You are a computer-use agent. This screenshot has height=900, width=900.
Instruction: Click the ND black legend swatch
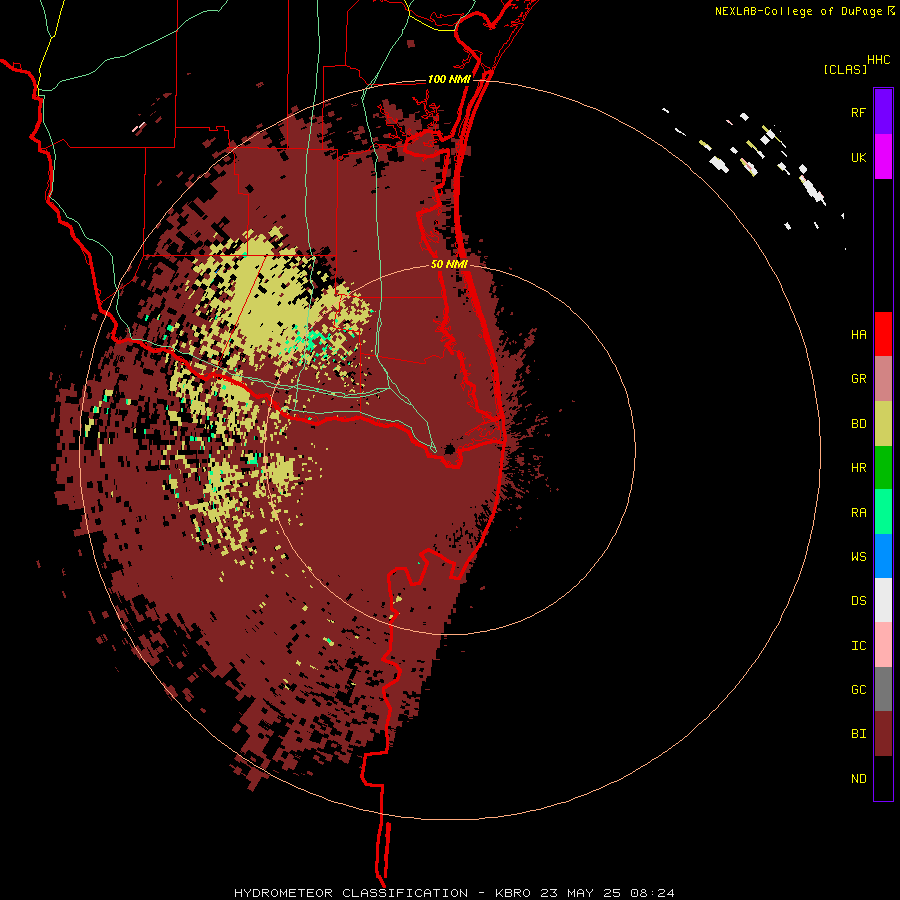[x=883, y=778]
